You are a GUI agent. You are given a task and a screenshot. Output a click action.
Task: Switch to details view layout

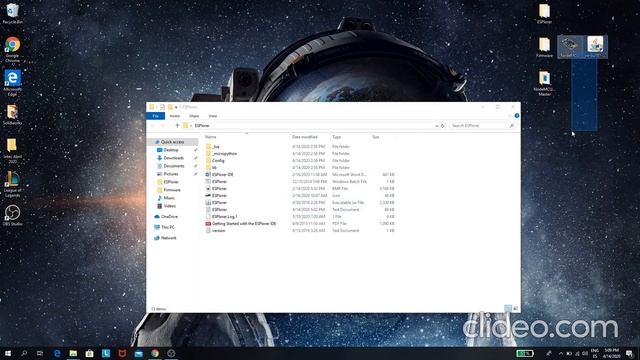click(508, 309)
